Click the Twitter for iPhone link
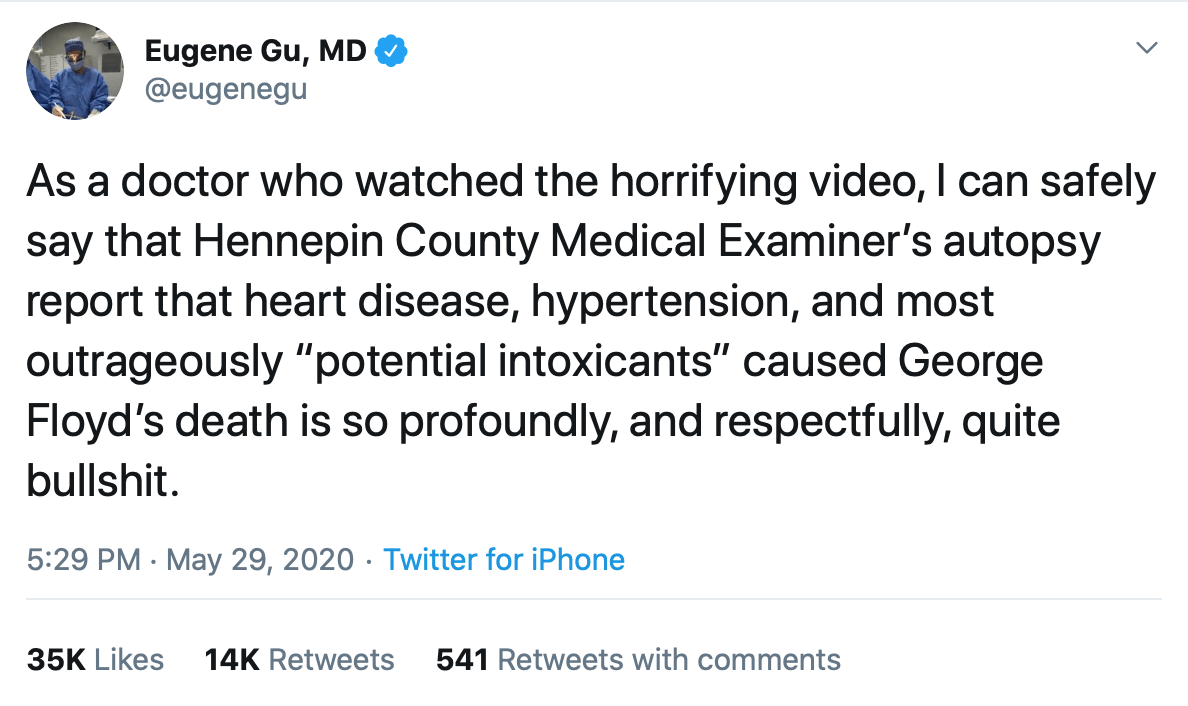The height and width of the screenshot is (706, 1188). click(504, 560)
